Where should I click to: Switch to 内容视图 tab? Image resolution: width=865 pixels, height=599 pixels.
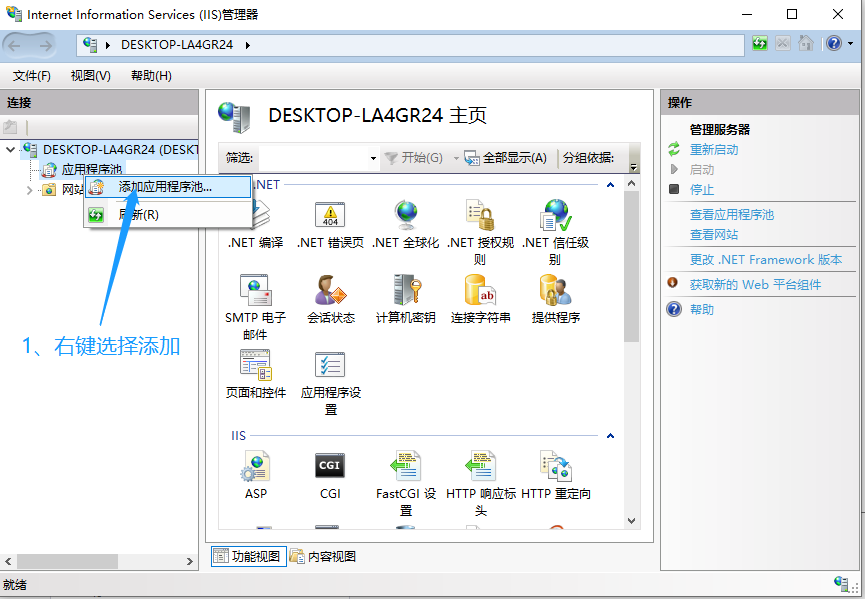point(323,557)
